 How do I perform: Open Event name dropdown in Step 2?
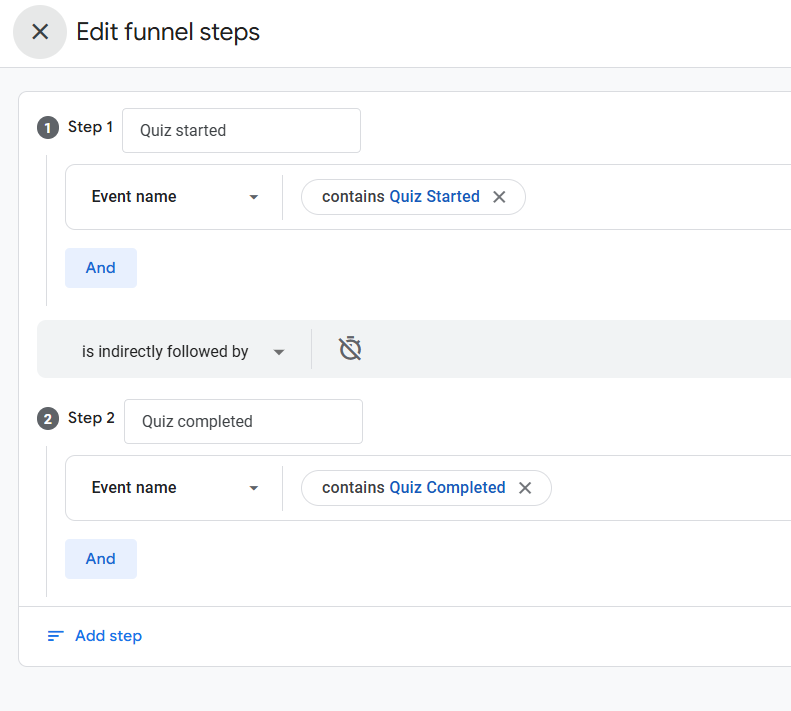point(175,488)
